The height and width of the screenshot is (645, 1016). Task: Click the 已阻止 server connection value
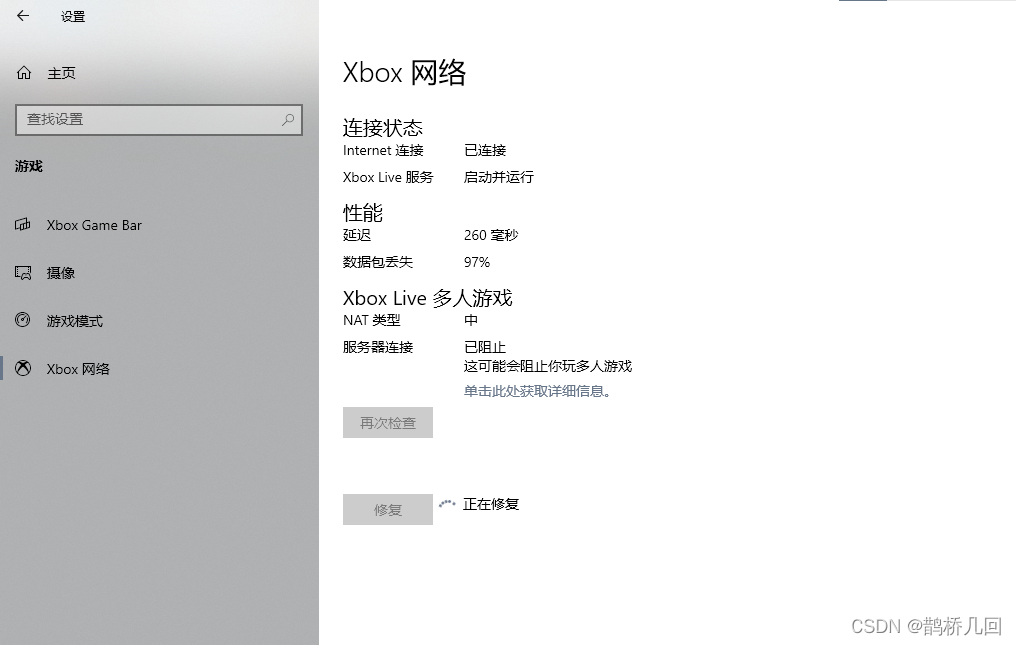[485, 347]
